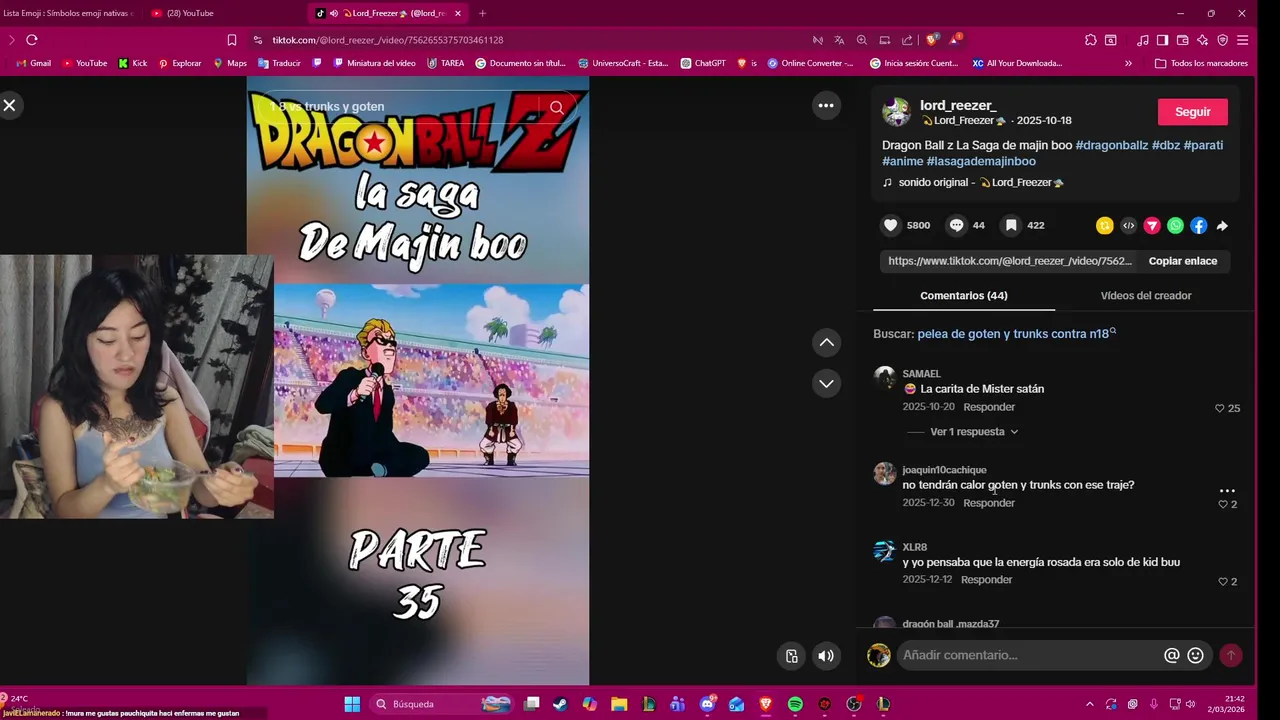Go to previous video with up arrow
This screenshot has width=1280, height=720.
click(826, 343)
